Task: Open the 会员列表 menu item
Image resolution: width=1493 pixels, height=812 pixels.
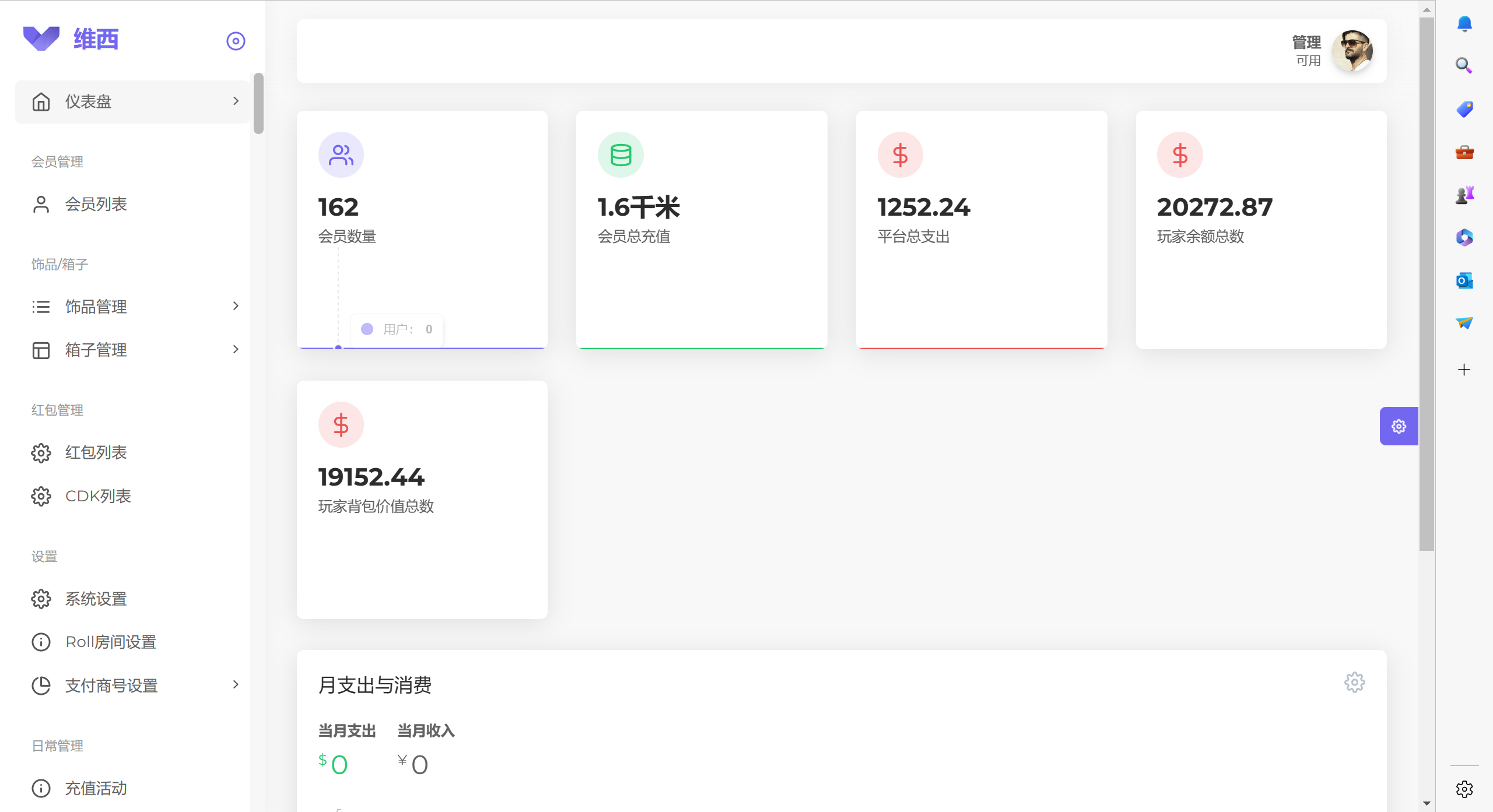Action: [96, 204]
